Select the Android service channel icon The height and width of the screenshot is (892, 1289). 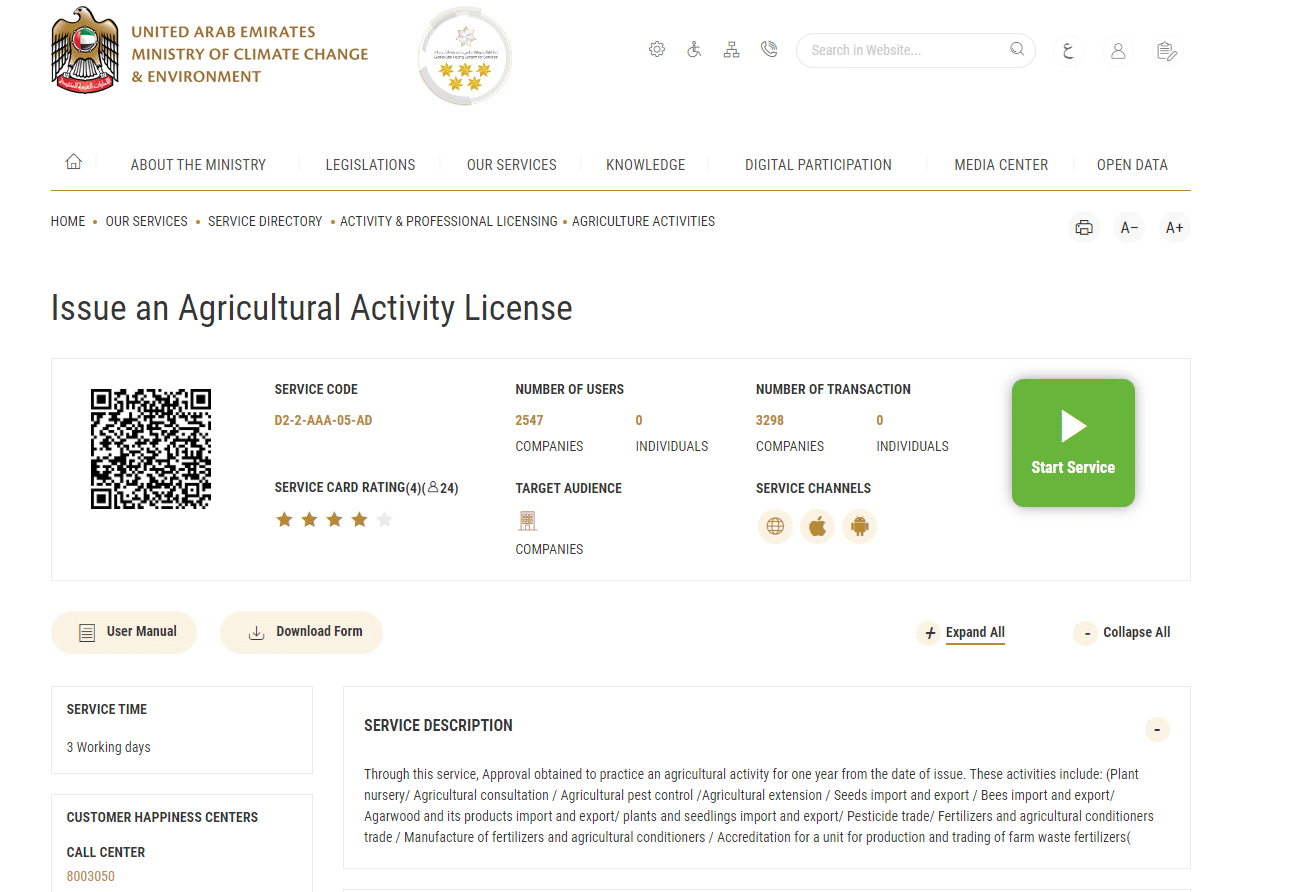click(859, 526)
